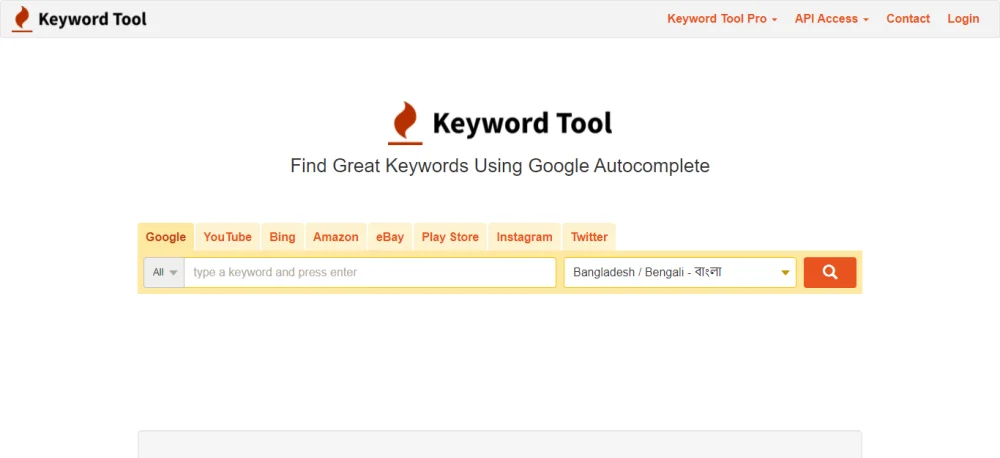
Task: Switch to the Instagram tab
Action: [x=524, y=237]
